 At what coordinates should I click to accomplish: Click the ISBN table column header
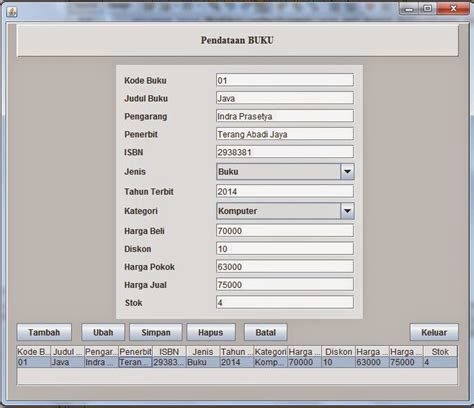coord(169,352)
